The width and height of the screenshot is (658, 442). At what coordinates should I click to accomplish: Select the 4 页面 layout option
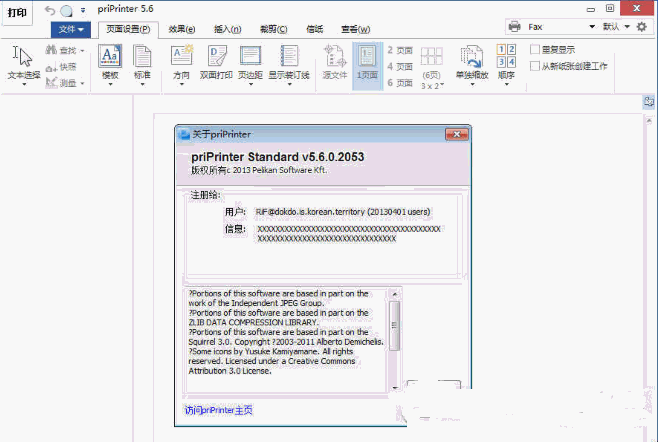[x=400, y=67]
